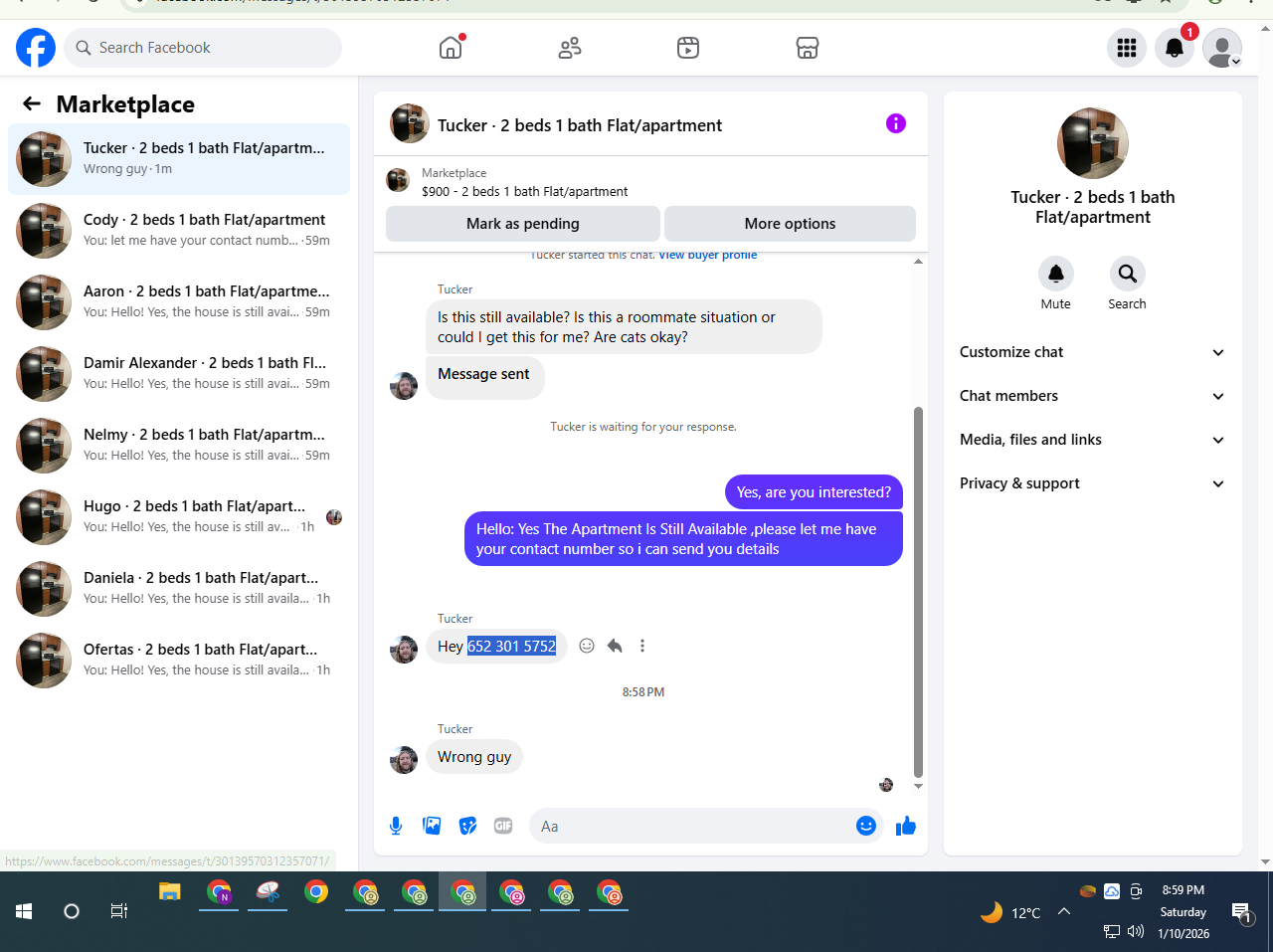The width and height of the screenshot is (1273, 952).
Task: Open the Tucker conversation in the list
Action: click(179, 159)
